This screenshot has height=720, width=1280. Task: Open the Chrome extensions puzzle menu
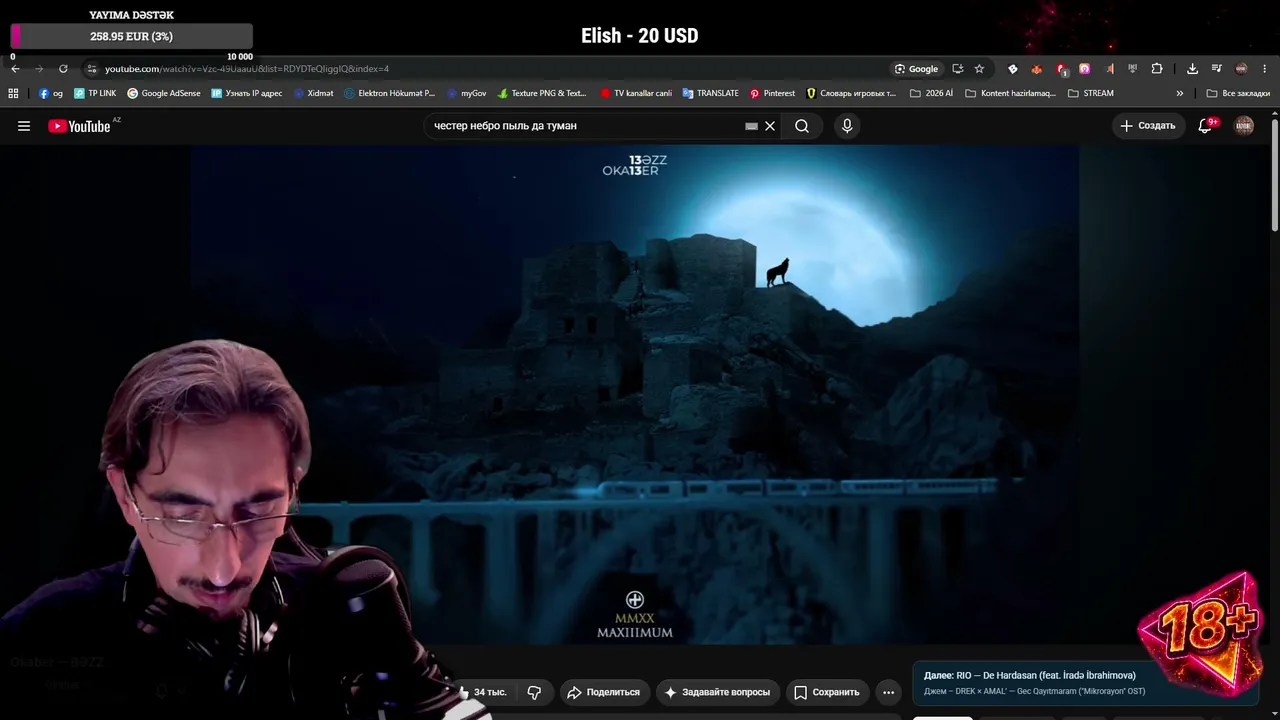1157,69
